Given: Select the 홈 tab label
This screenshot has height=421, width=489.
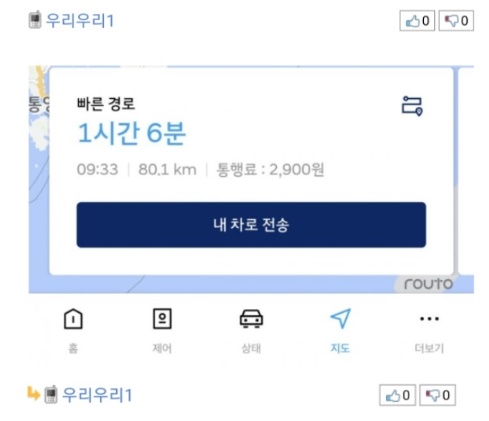Looking at the screenshot, I should tap(73, 348).
